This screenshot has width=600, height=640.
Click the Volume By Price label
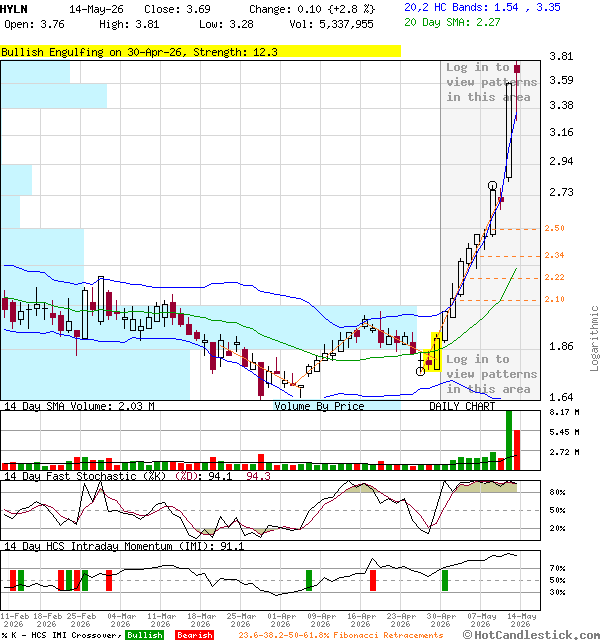coord(319,406)
